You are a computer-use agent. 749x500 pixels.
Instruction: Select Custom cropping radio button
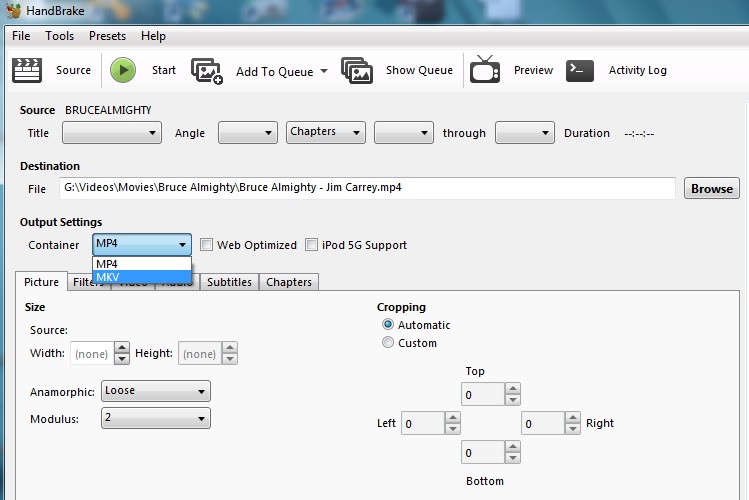[388, 343]
